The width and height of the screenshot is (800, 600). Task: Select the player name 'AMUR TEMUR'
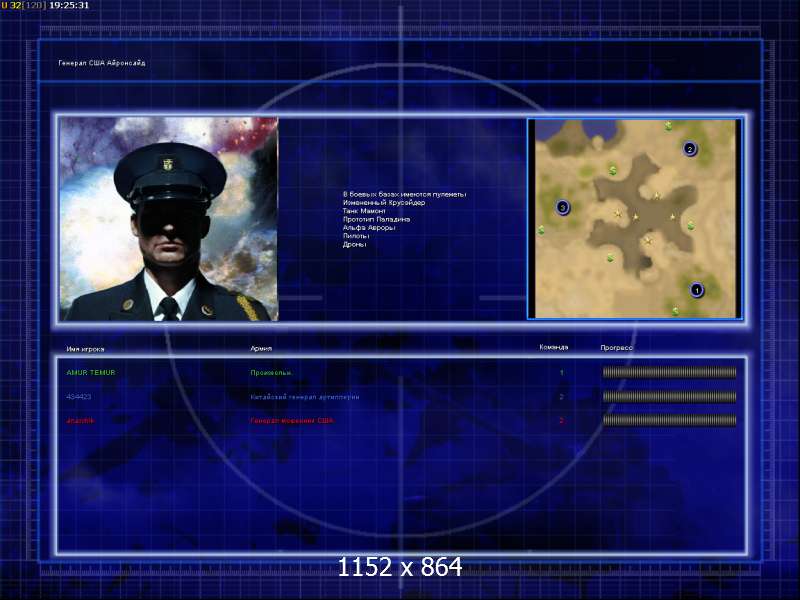point(91,372)
